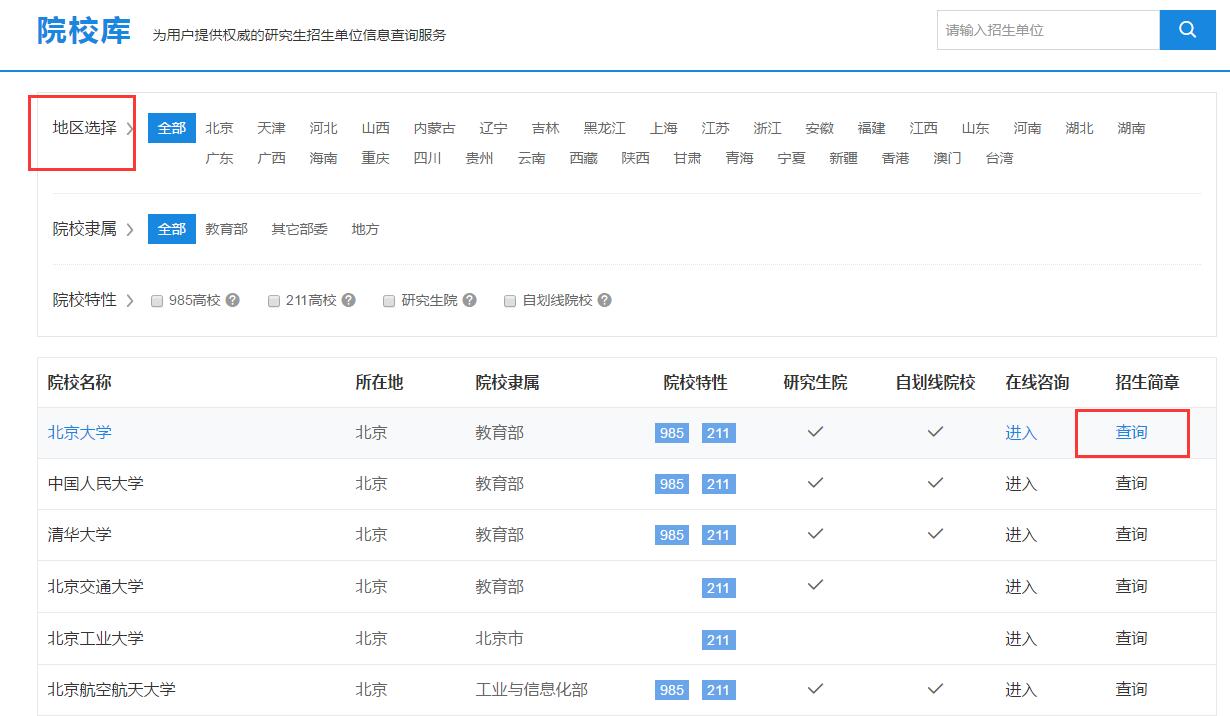Filter region by 黑龙江
The height and width of the screenshot is (716, 1230).
[605, 128]
